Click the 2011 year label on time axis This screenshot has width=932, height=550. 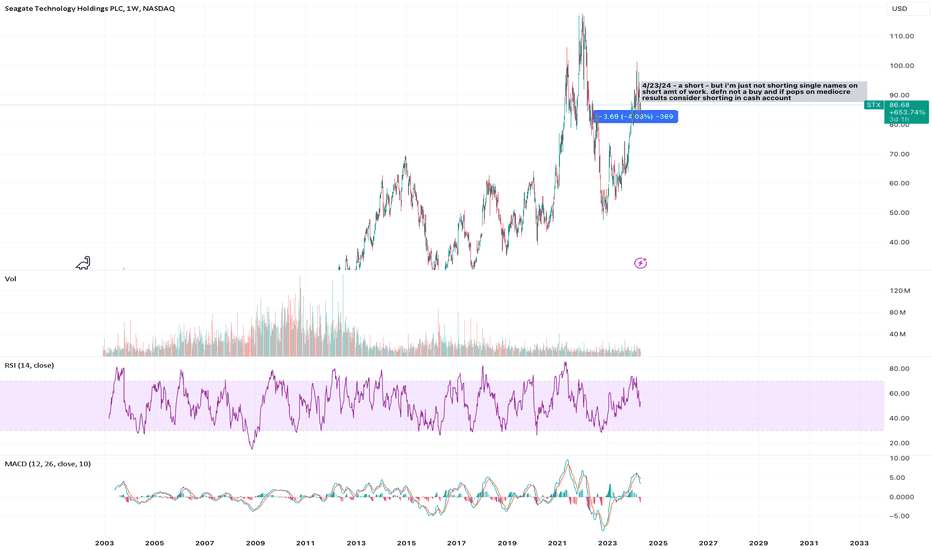click(x=306, y=543)
